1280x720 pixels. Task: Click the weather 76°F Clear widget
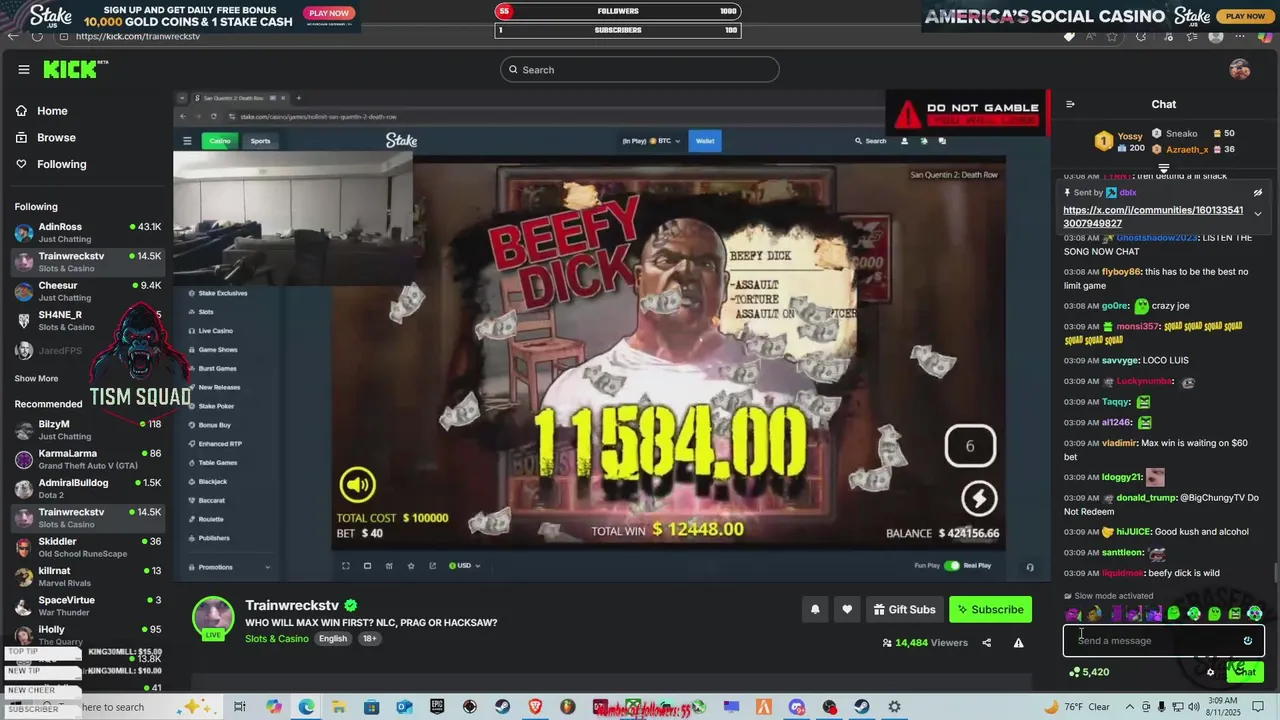point(1079,707)
